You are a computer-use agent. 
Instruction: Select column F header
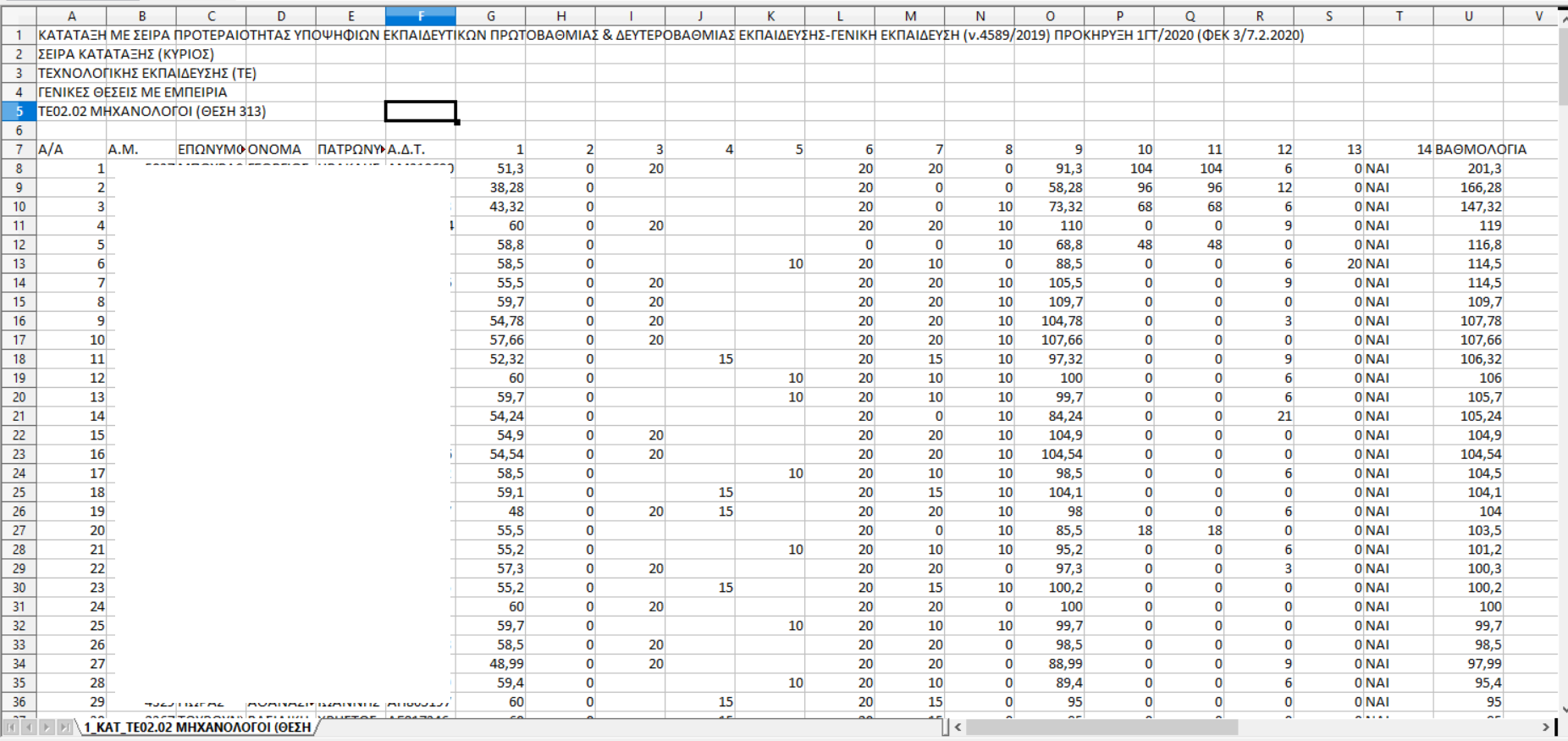click(421, 16)
